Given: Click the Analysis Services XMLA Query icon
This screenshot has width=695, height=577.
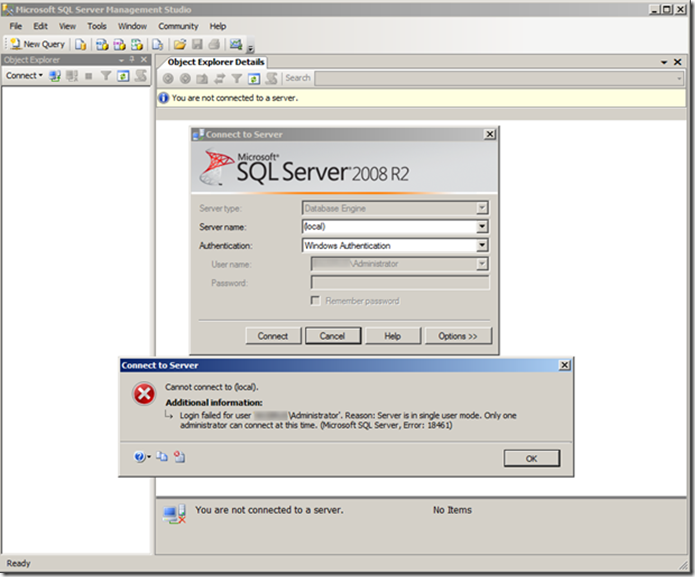Looking at the screenshot, I should click(x=137, y=44).
